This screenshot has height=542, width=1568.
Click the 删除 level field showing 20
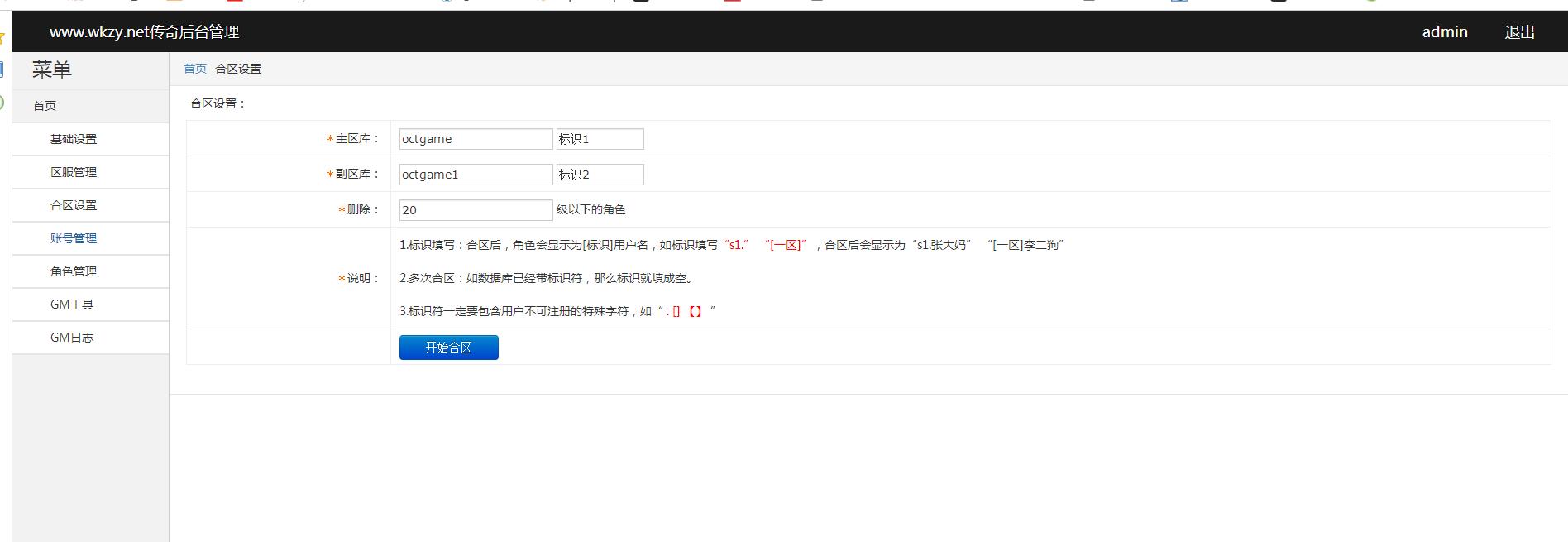point(476,210)
